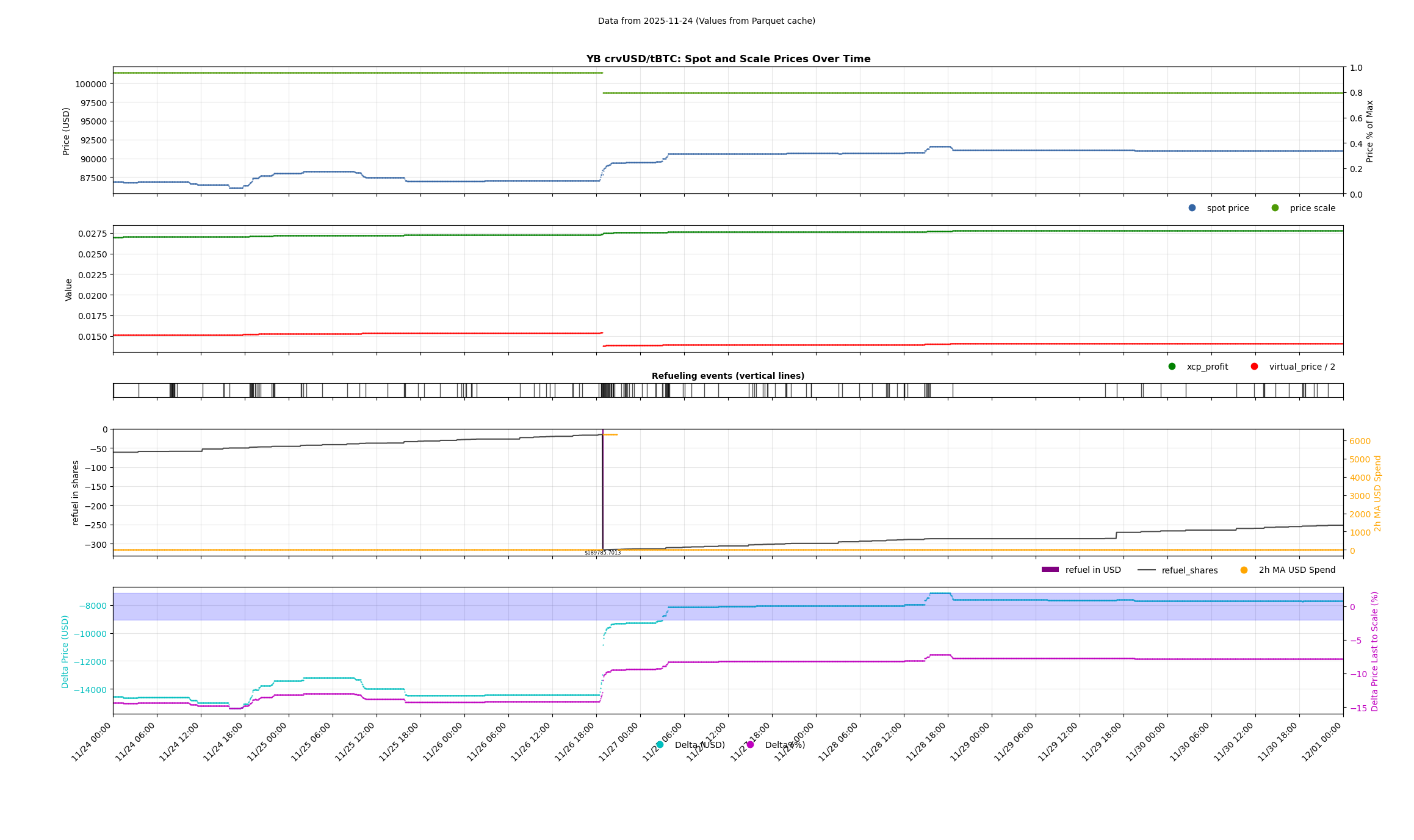Click the 100000 price axis tick label
This screenshot has width=1414, height=840.
tap(90, 84)
